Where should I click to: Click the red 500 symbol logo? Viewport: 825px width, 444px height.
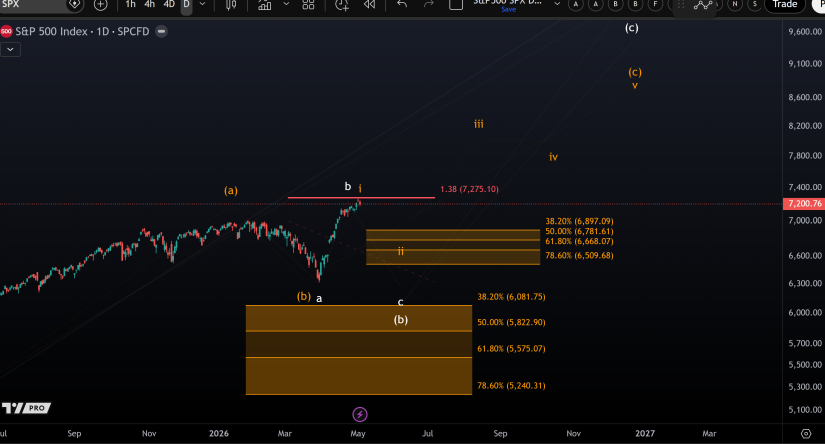(x=6, y=32)
